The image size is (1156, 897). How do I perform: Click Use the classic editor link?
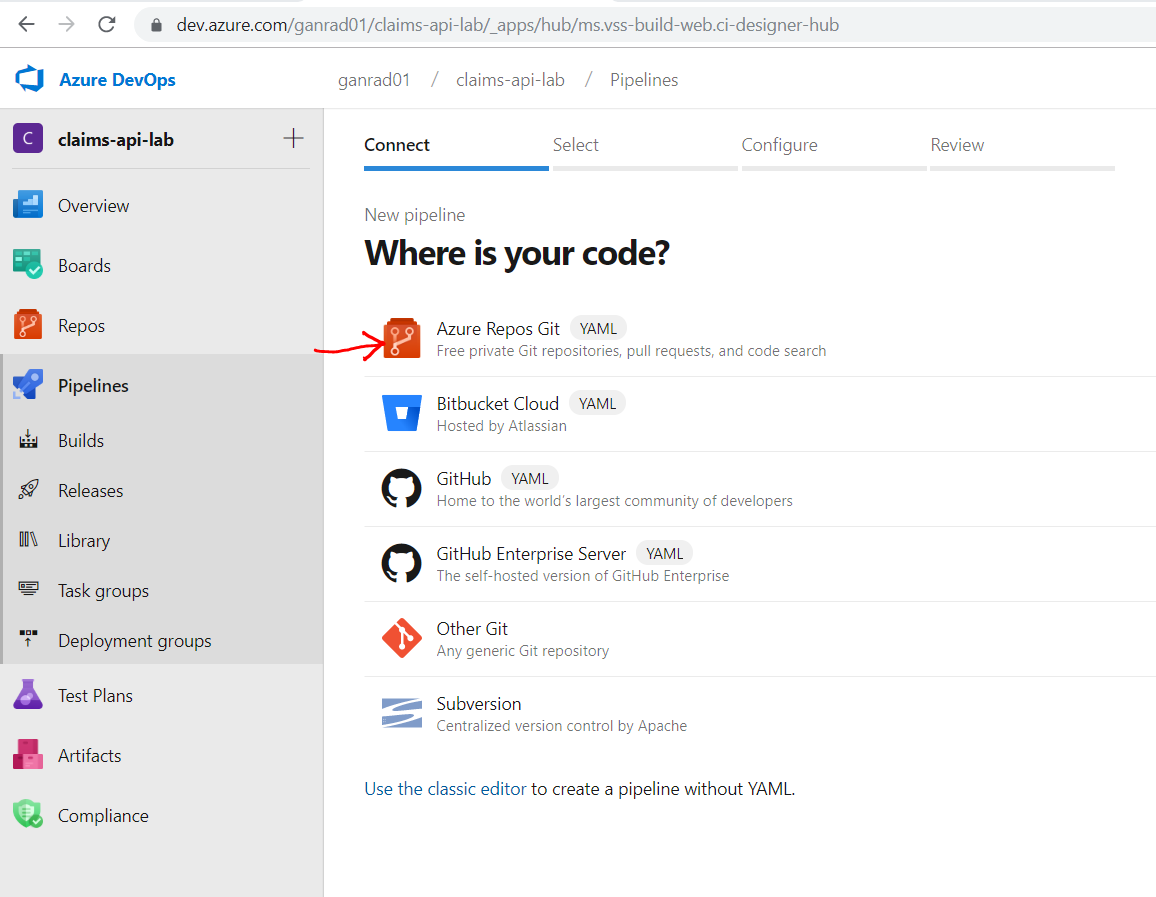(445, 789)
